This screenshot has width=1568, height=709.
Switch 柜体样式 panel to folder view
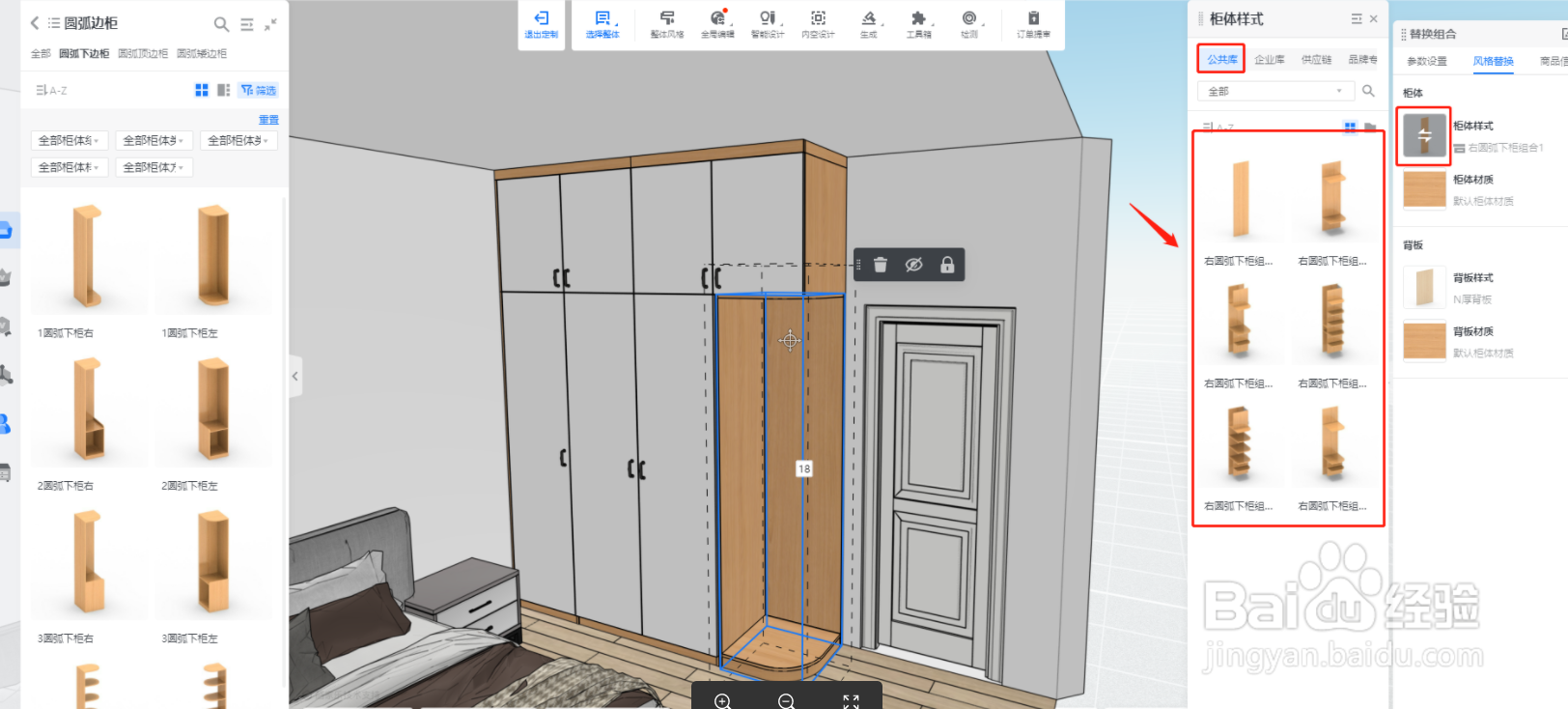point(1370,128)
